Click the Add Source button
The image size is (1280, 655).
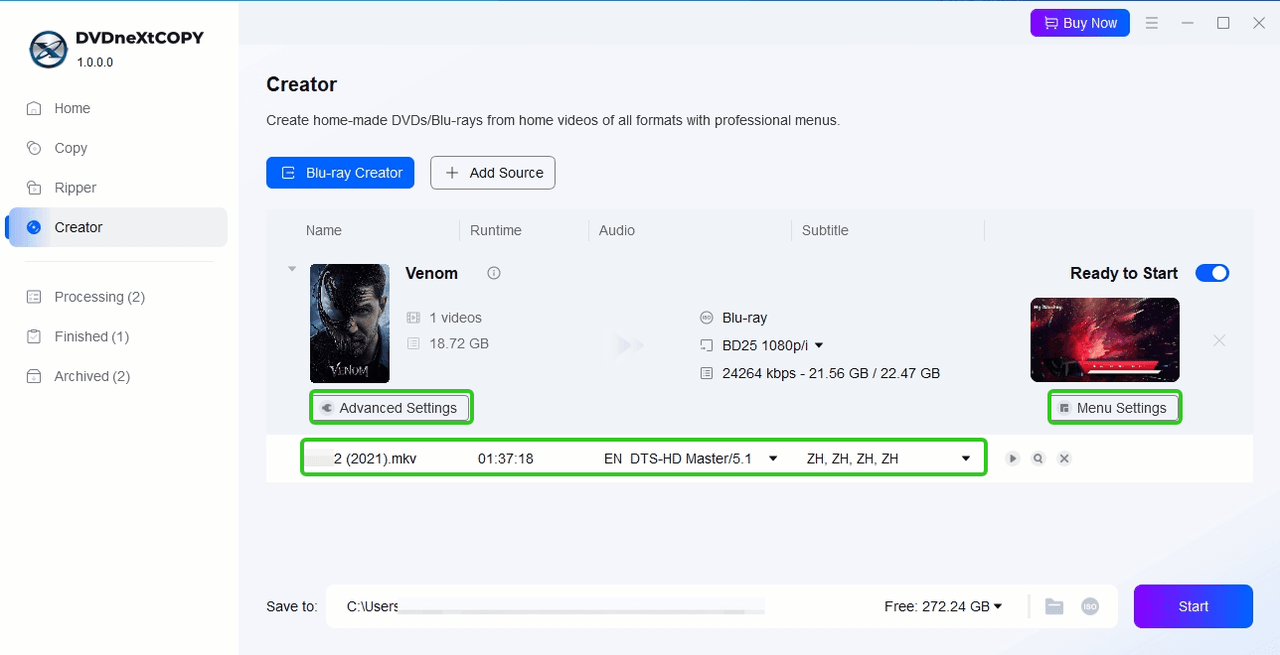(x=493, y=173)
